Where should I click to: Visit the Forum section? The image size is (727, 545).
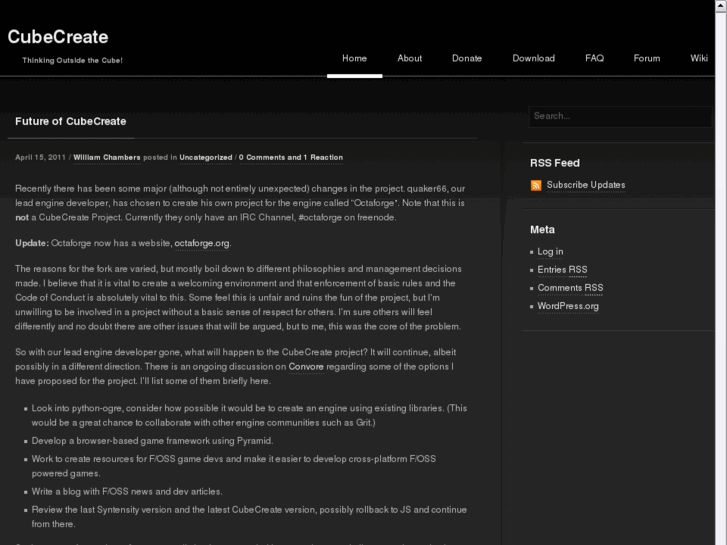coord(647,58)
